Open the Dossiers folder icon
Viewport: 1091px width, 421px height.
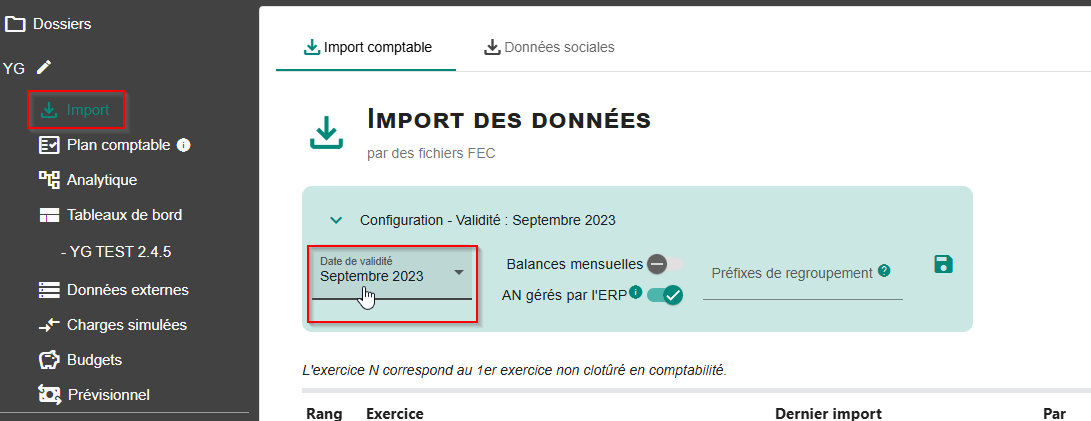pyautogui.click(x=15, y=24)
